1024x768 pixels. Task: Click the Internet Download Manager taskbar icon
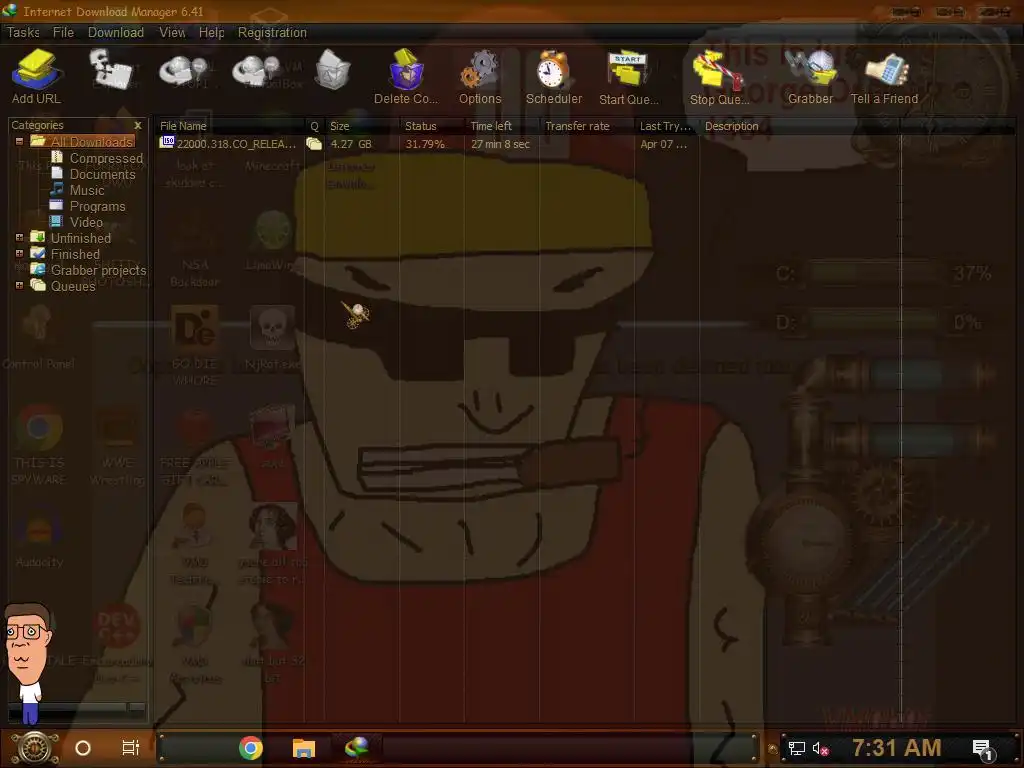click(357, 746)
